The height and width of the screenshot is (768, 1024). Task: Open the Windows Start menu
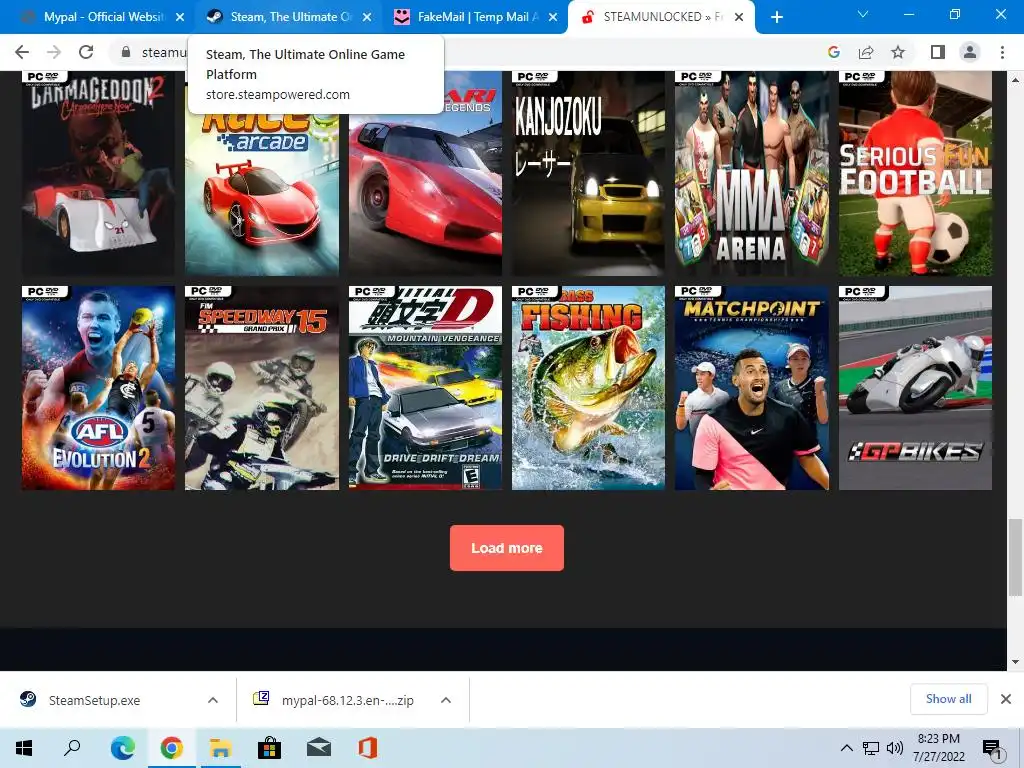click(x=24, y=748)
